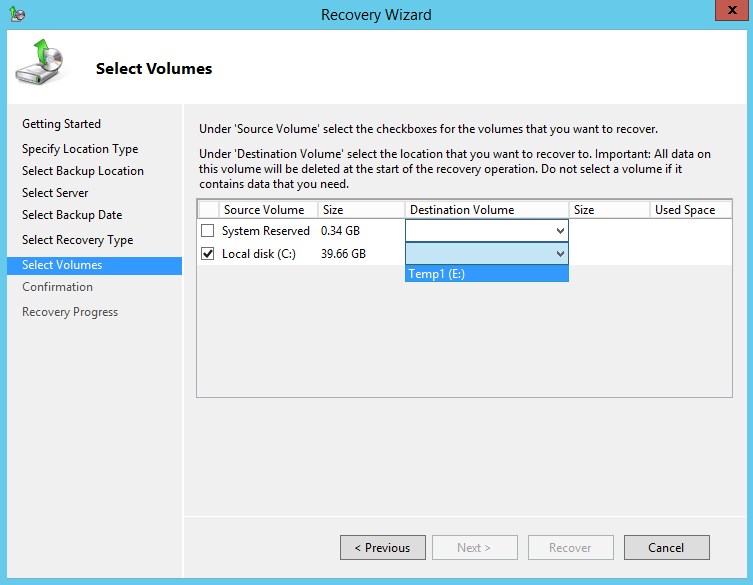Collapse the Local disk destination dropdown arrow
The image size is (753, 585).
click(x=559, y=254)
